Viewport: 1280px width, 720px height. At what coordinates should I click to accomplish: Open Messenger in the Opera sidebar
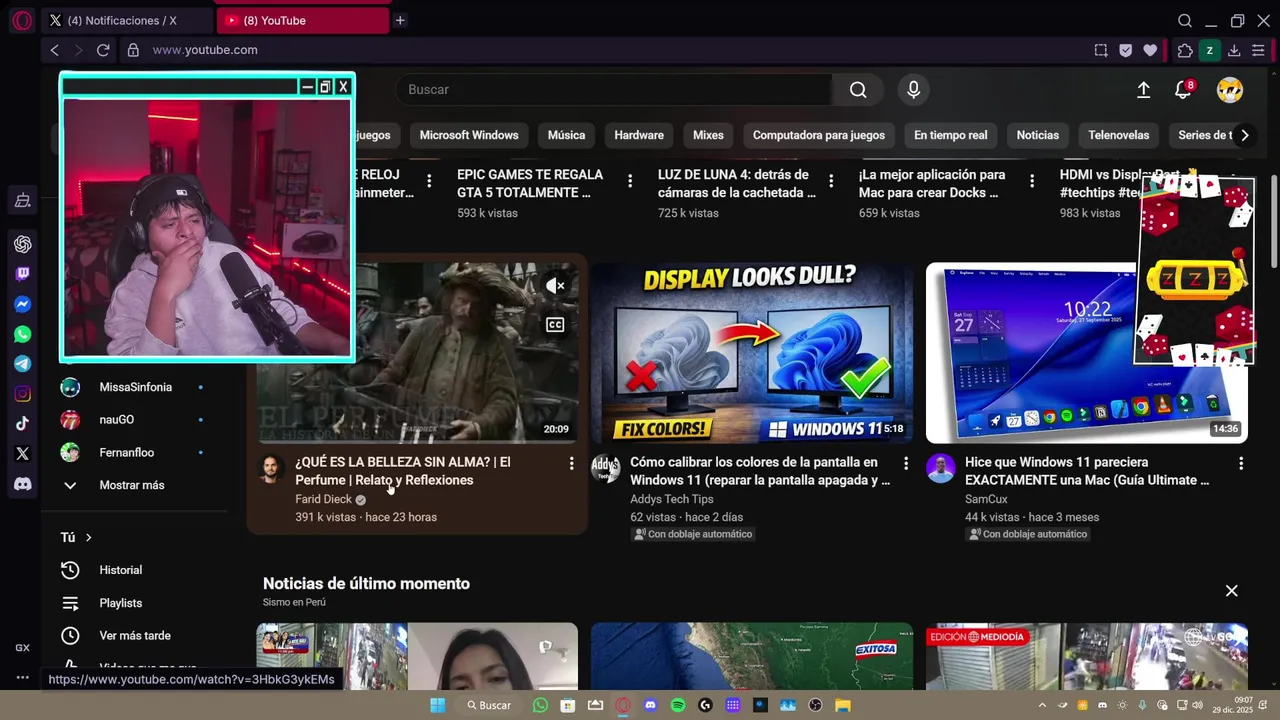click(x=22, y=304)
